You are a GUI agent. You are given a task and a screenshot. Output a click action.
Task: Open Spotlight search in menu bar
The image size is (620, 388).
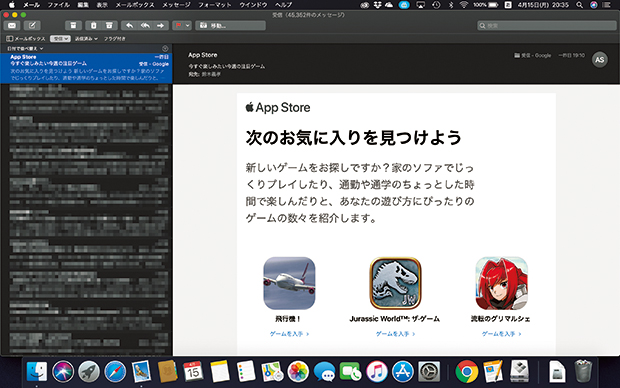click(x=579, y=5)
